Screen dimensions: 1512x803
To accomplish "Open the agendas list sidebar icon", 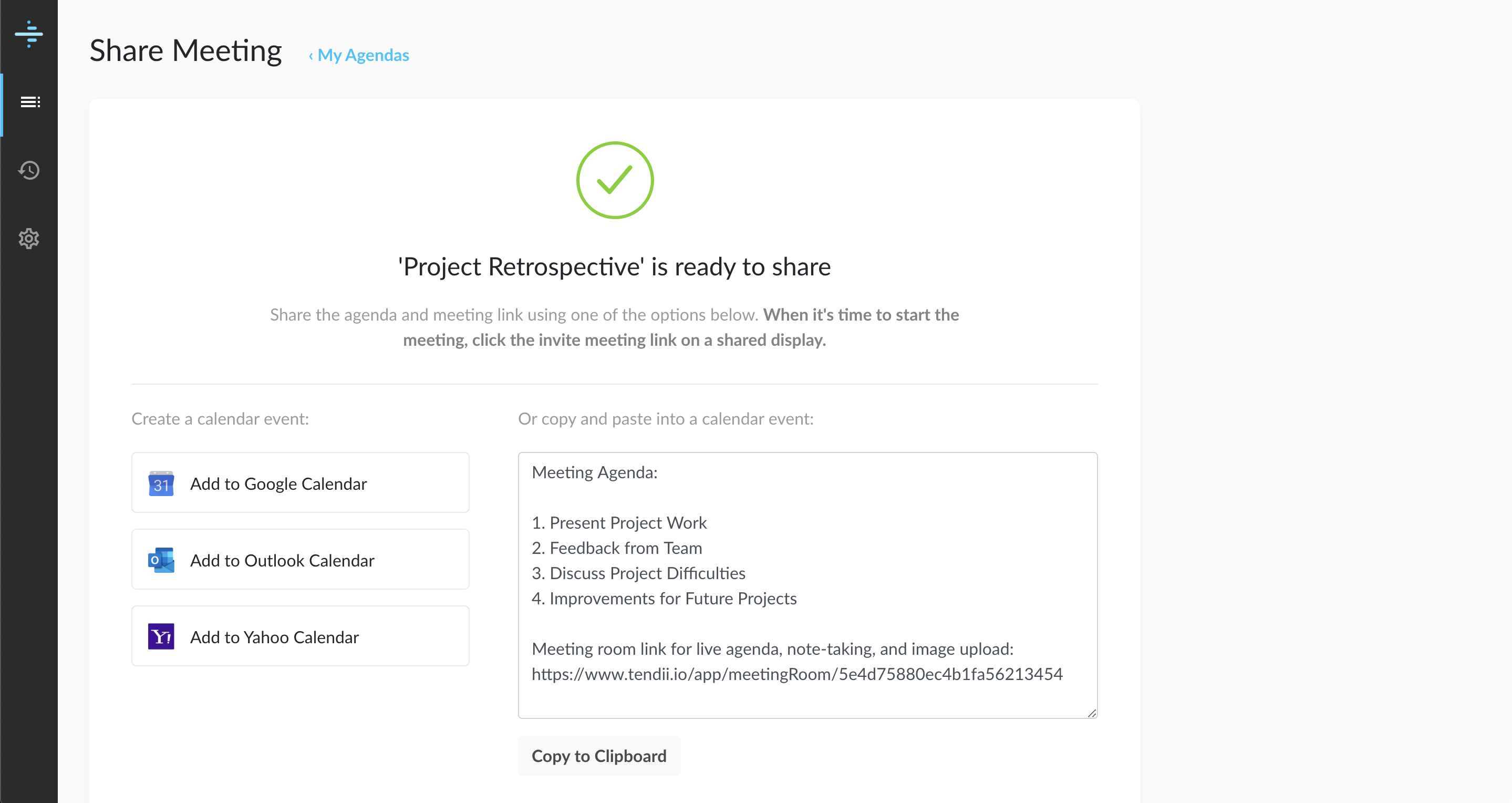I will (x=29, y=102).
